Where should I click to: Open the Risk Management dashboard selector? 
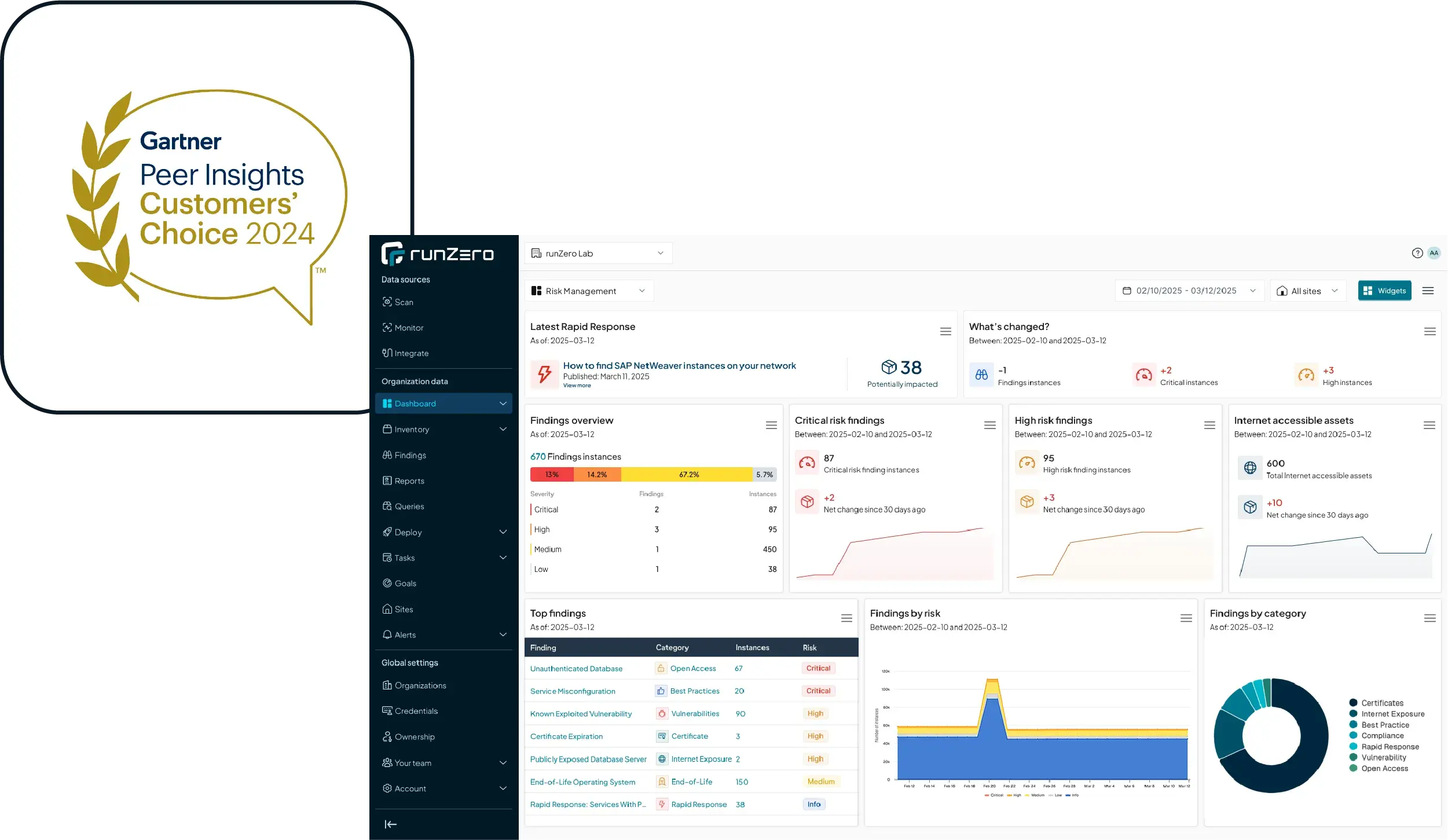[589, 291]
